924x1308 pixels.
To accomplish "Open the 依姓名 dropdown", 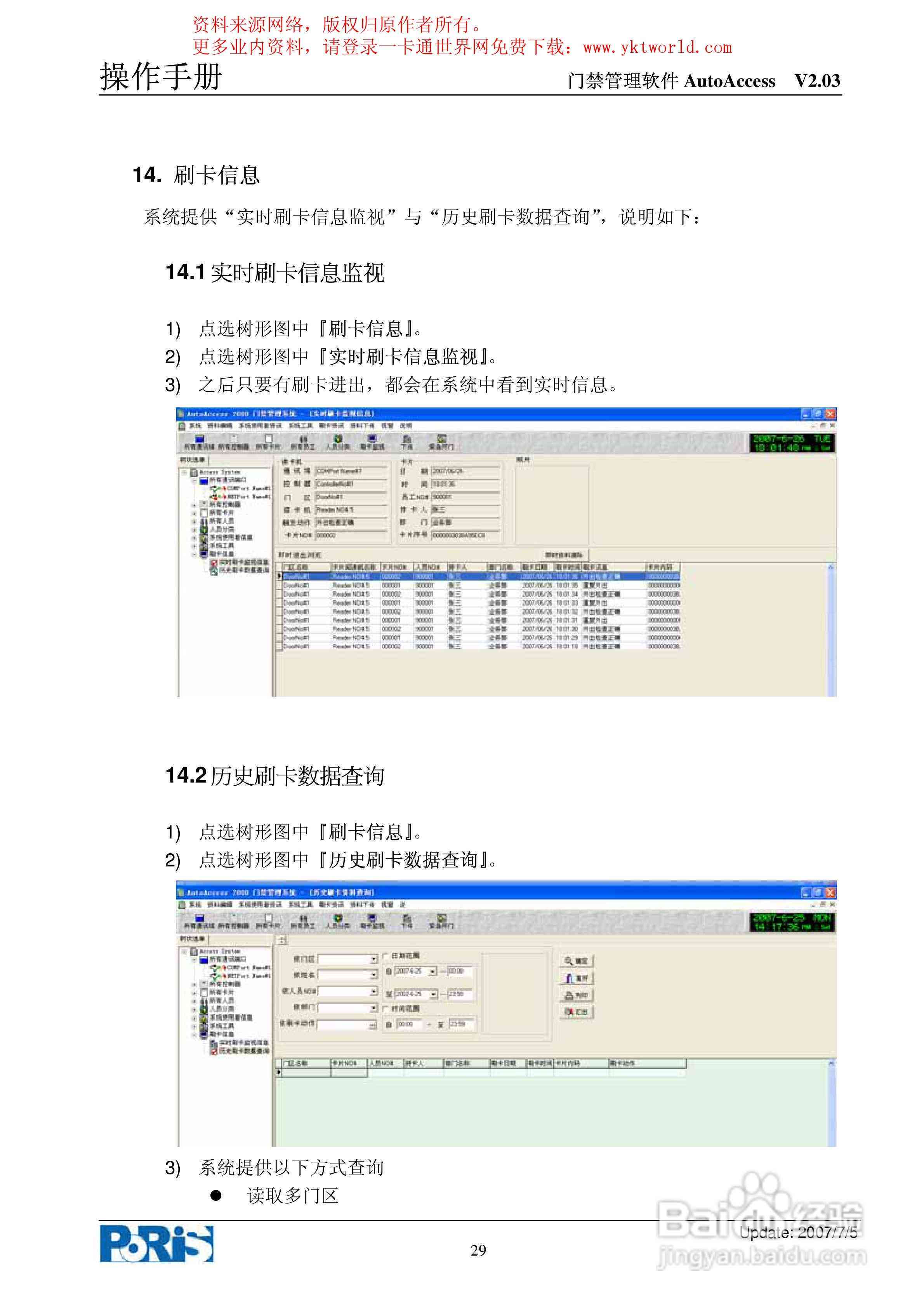I will point(374,975).
